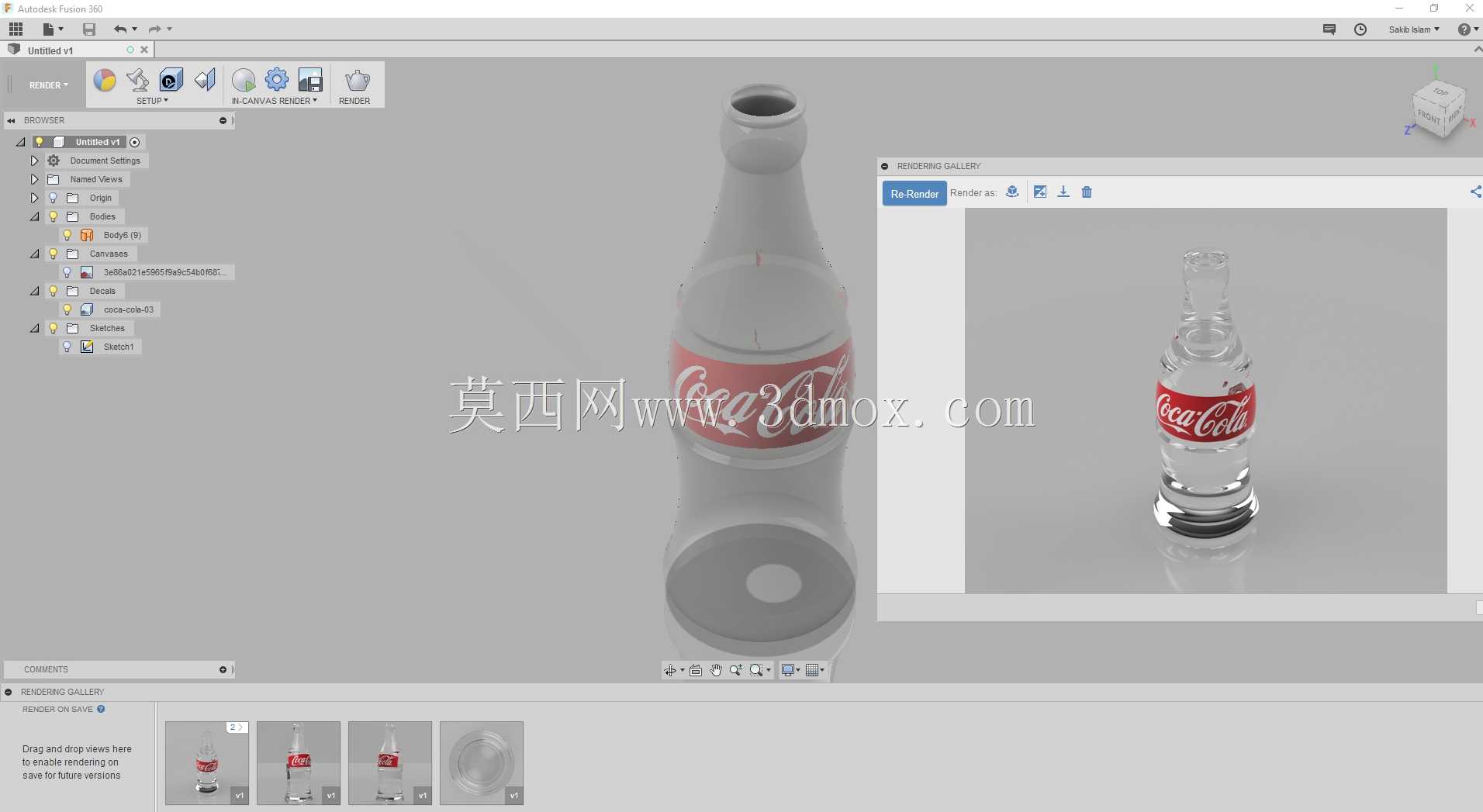Open the RENDER workspace switcher

click(48, 85)
